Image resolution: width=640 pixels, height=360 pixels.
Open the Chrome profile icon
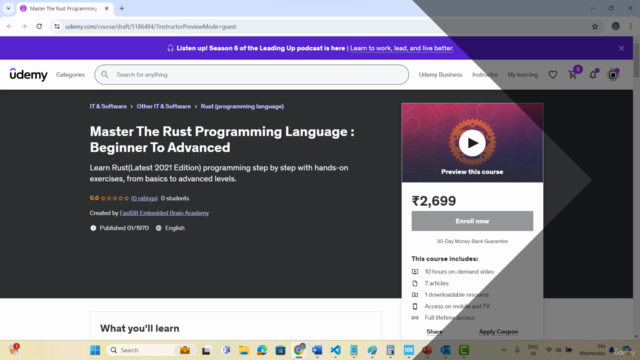point(616,27)
